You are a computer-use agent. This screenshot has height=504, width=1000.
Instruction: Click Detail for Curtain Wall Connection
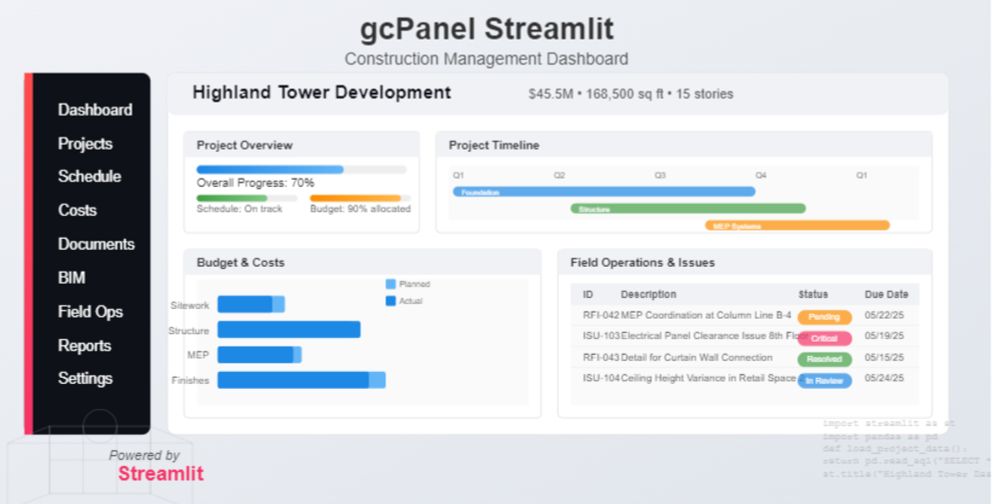(696, 357)
